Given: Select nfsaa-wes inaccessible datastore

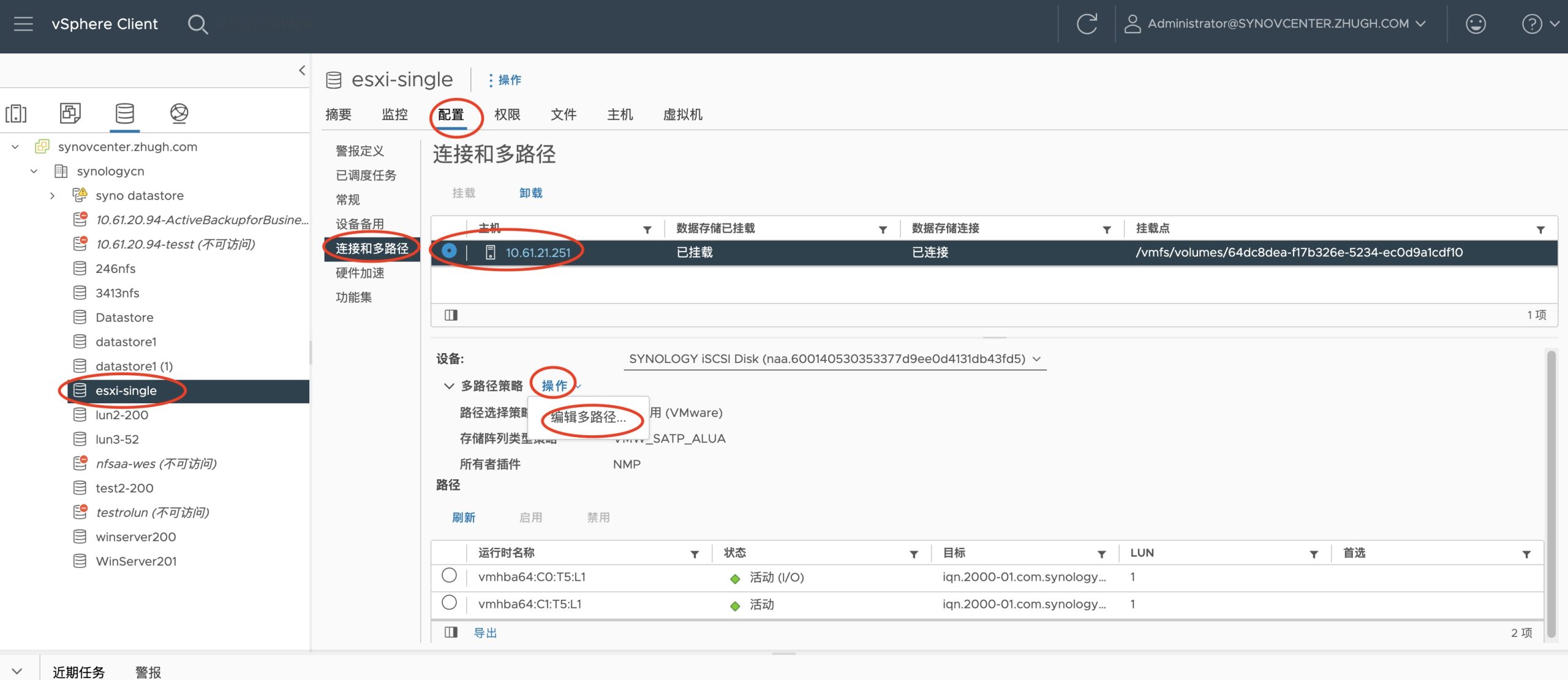Looking at the screenshot, I should click(x=156, y=464).
